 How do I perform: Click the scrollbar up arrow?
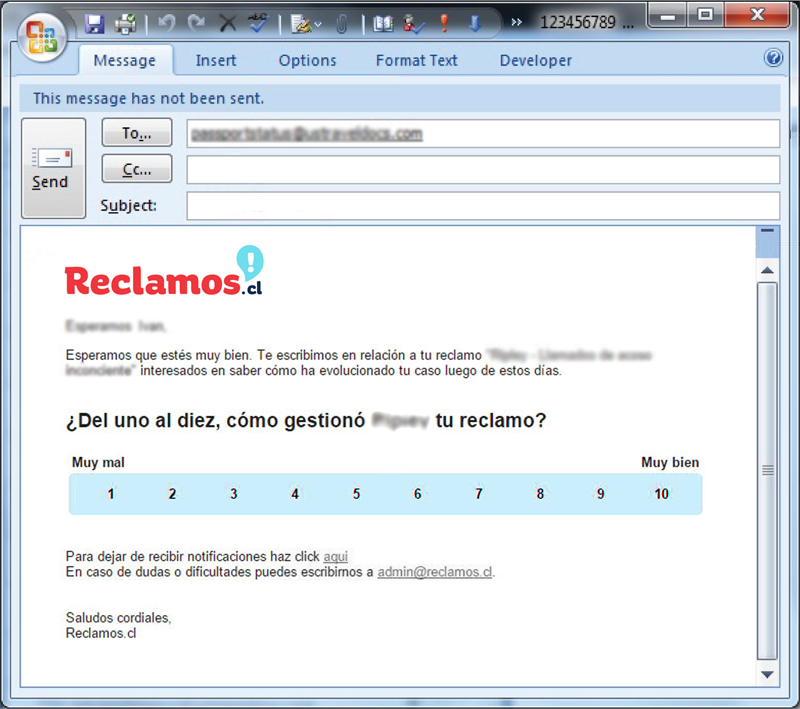(x=767, y=270)
